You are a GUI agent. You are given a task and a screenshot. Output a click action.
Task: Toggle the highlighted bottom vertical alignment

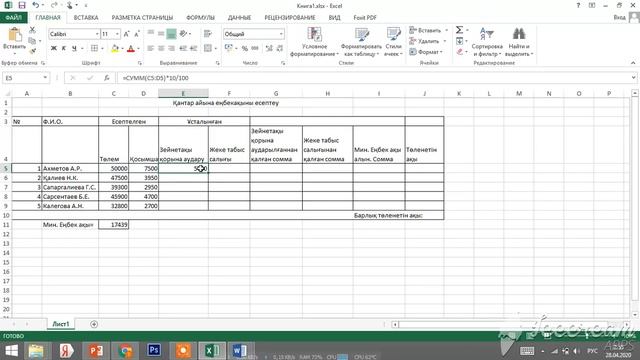click(x=171, y=34)
